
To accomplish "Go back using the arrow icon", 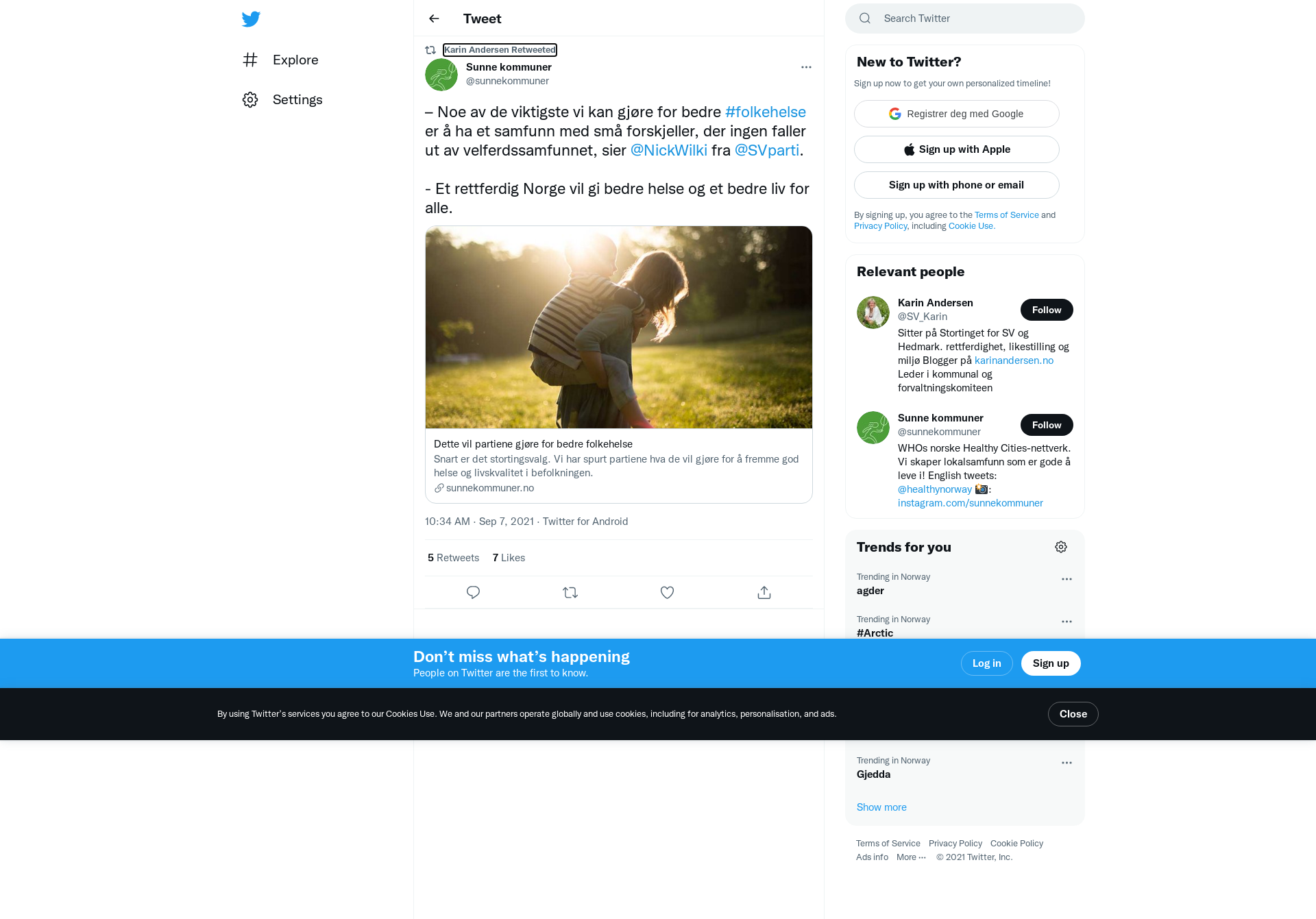I will coord(434,19).
